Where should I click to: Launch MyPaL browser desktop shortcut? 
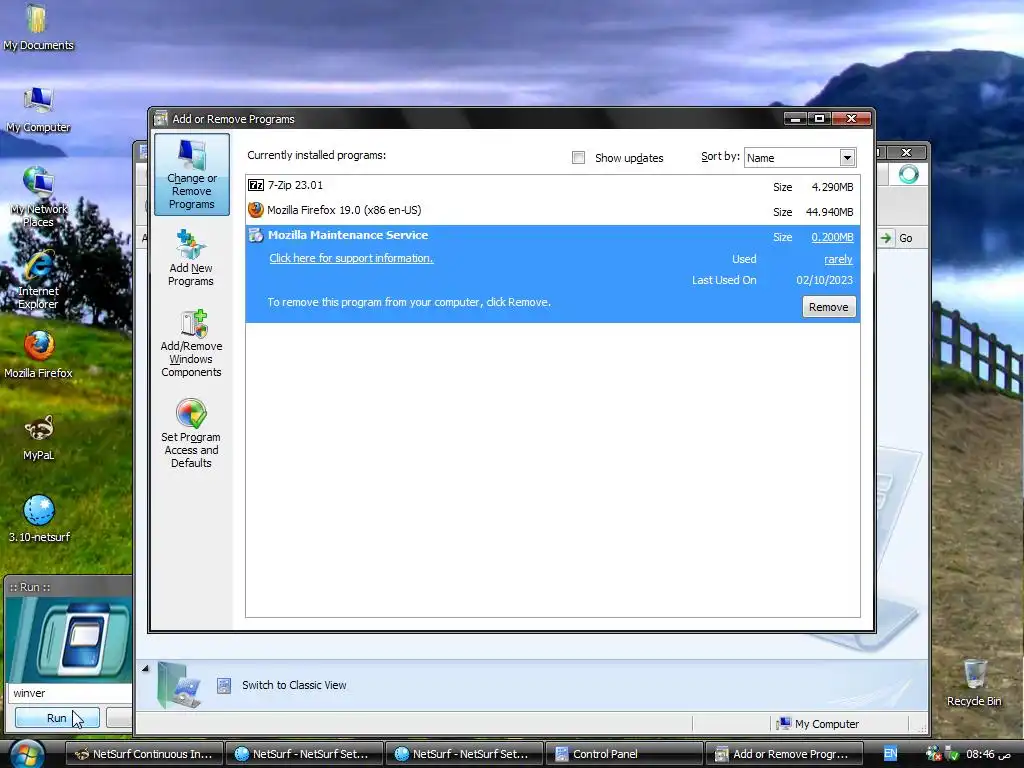coord(38,438)
